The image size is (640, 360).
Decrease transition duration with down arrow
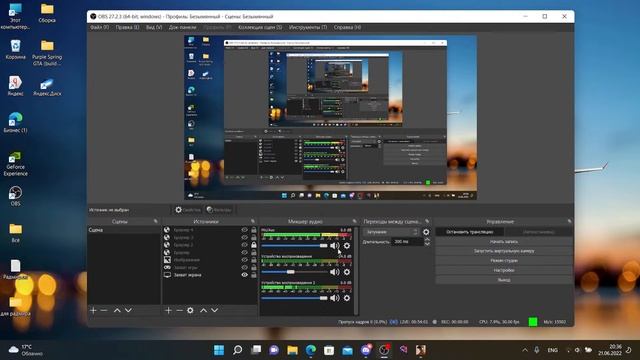point(427,244)
